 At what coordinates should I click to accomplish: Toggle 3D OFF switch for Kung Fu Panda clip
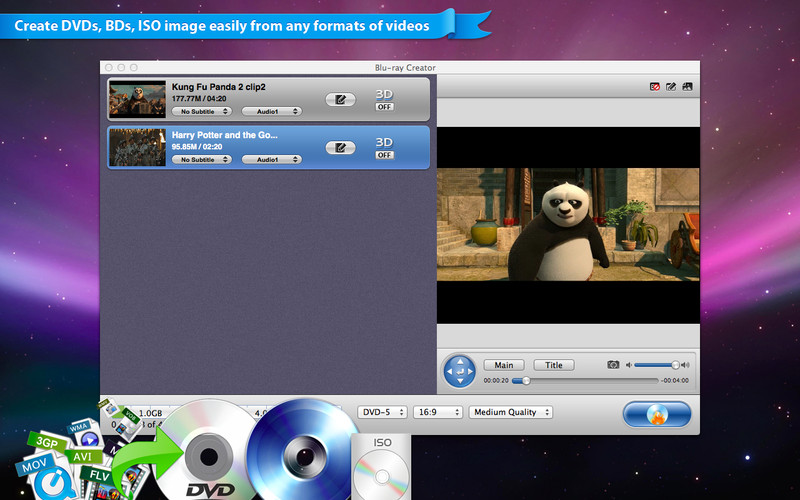384,107
